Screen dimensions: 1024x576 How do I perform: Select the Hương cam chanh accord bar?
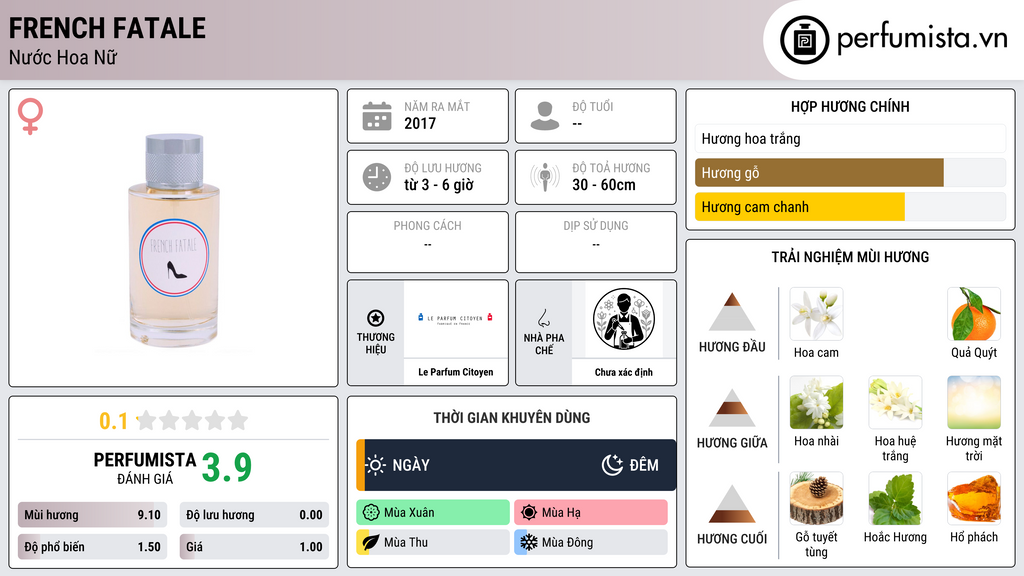pyautogui.click(x=850, y=207)
